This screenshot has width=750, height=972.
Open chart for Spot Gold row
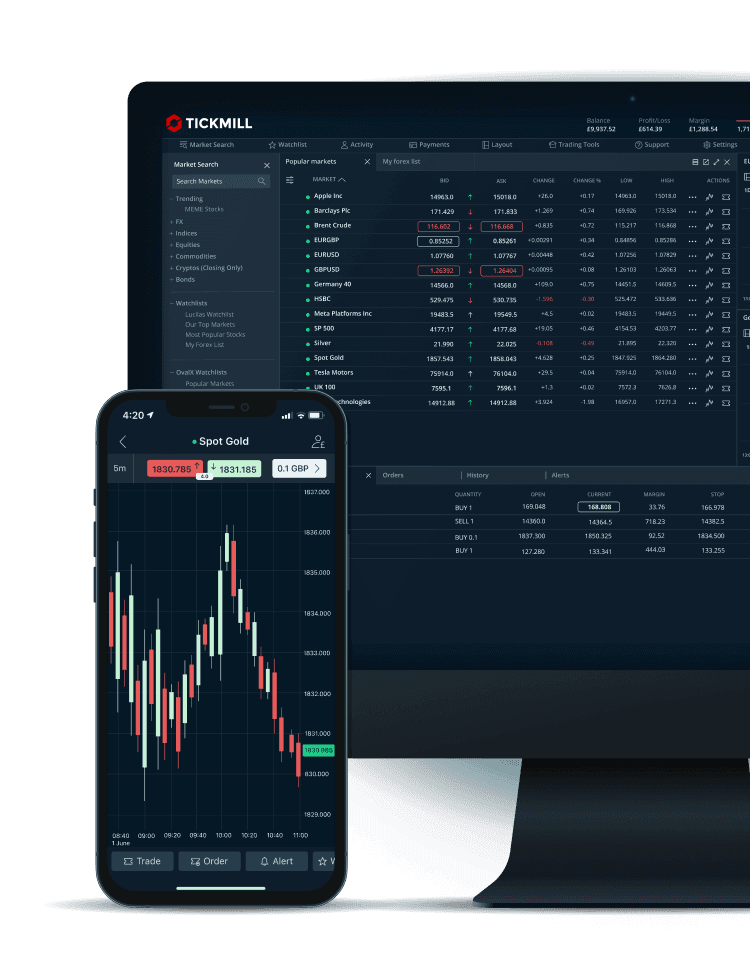click(709, 359)
